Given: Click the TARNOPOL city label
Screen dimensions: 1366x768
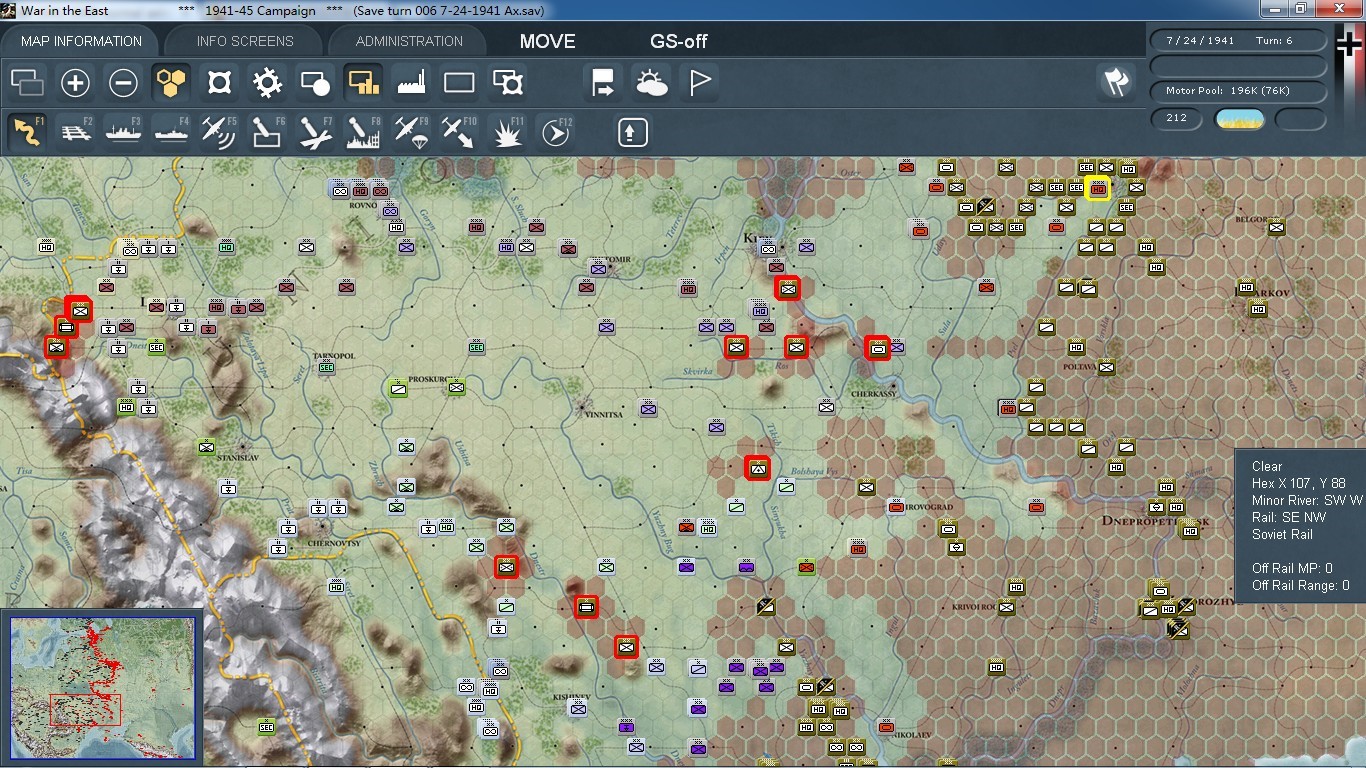Looking at the screenshot, I should 334,356.
